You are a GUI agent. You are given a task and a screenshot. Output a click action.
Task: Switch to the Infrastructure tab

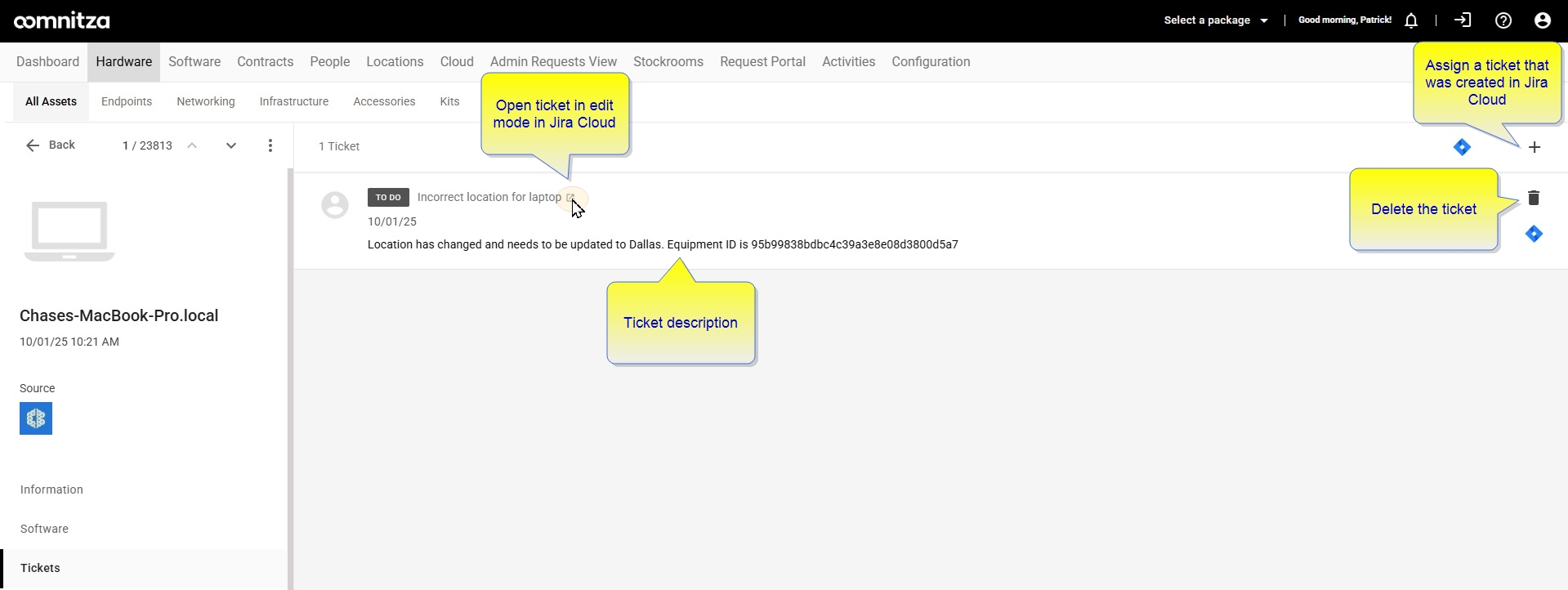(294, 102)
